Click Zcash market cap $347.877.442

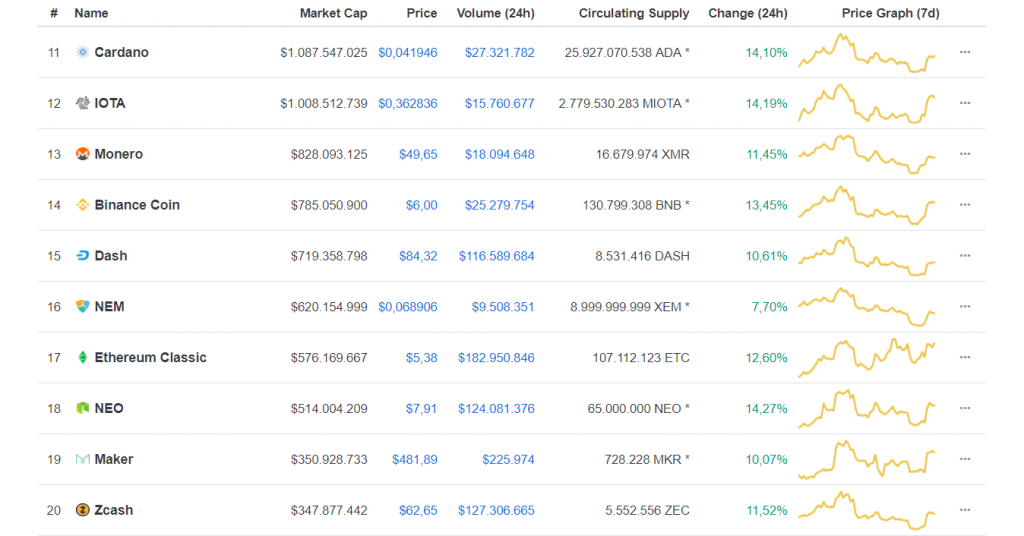[329, 511]
